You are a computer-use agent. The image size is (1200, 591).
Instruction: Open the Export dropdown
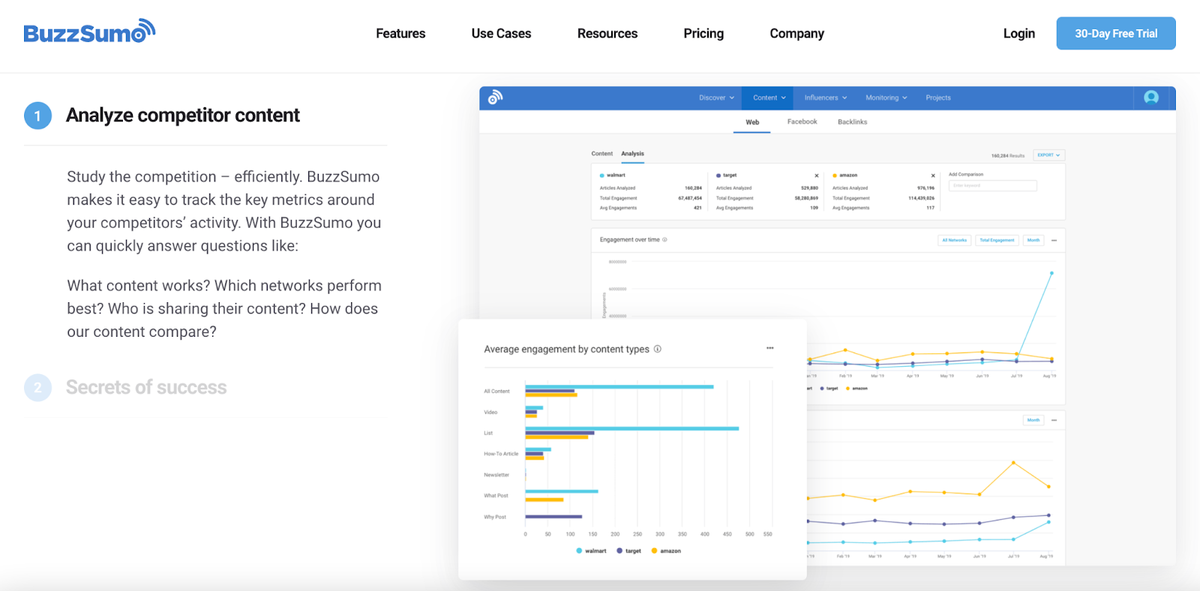[1049, 155]
